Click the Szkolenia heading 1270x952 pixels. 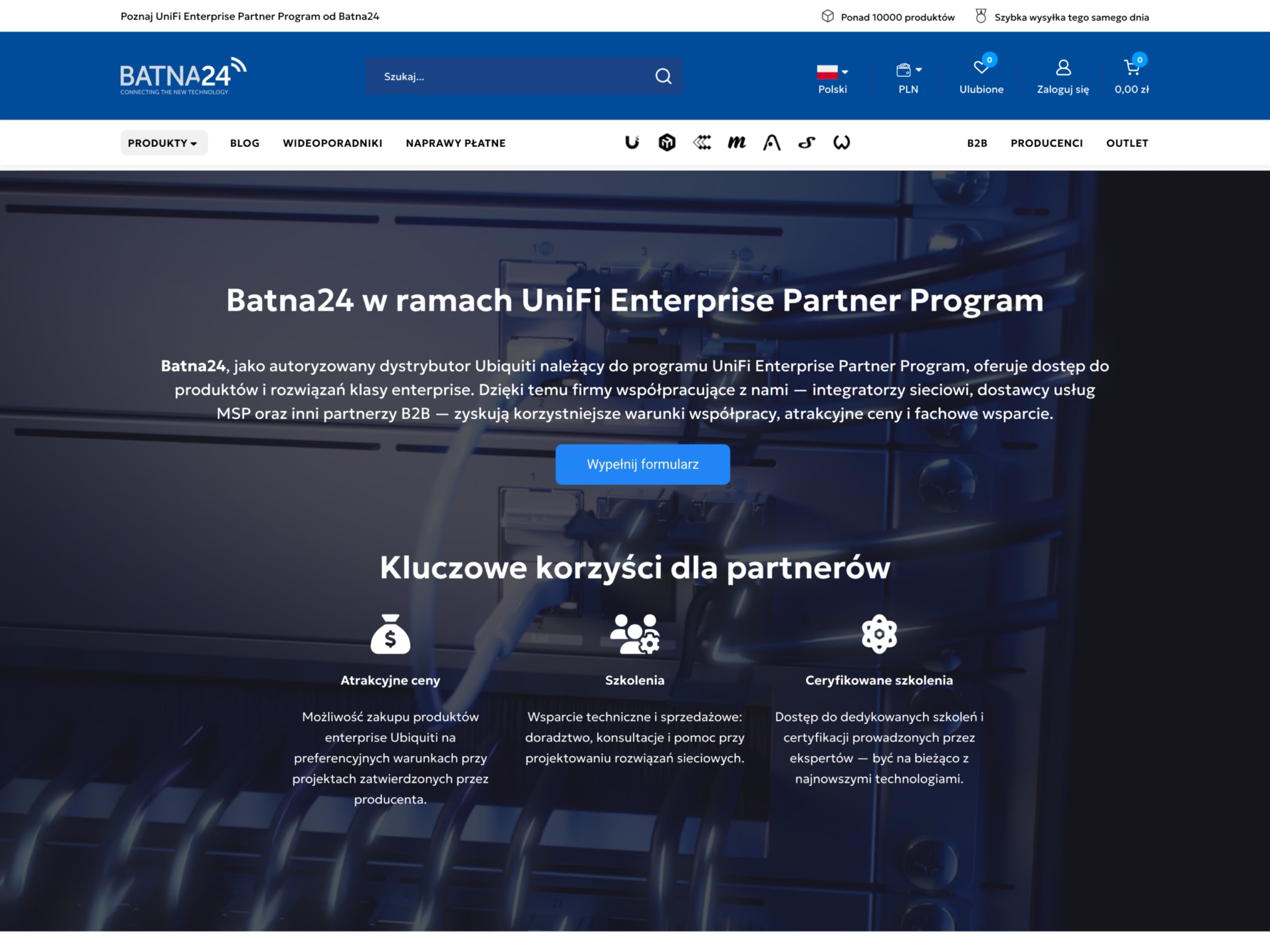634,680
